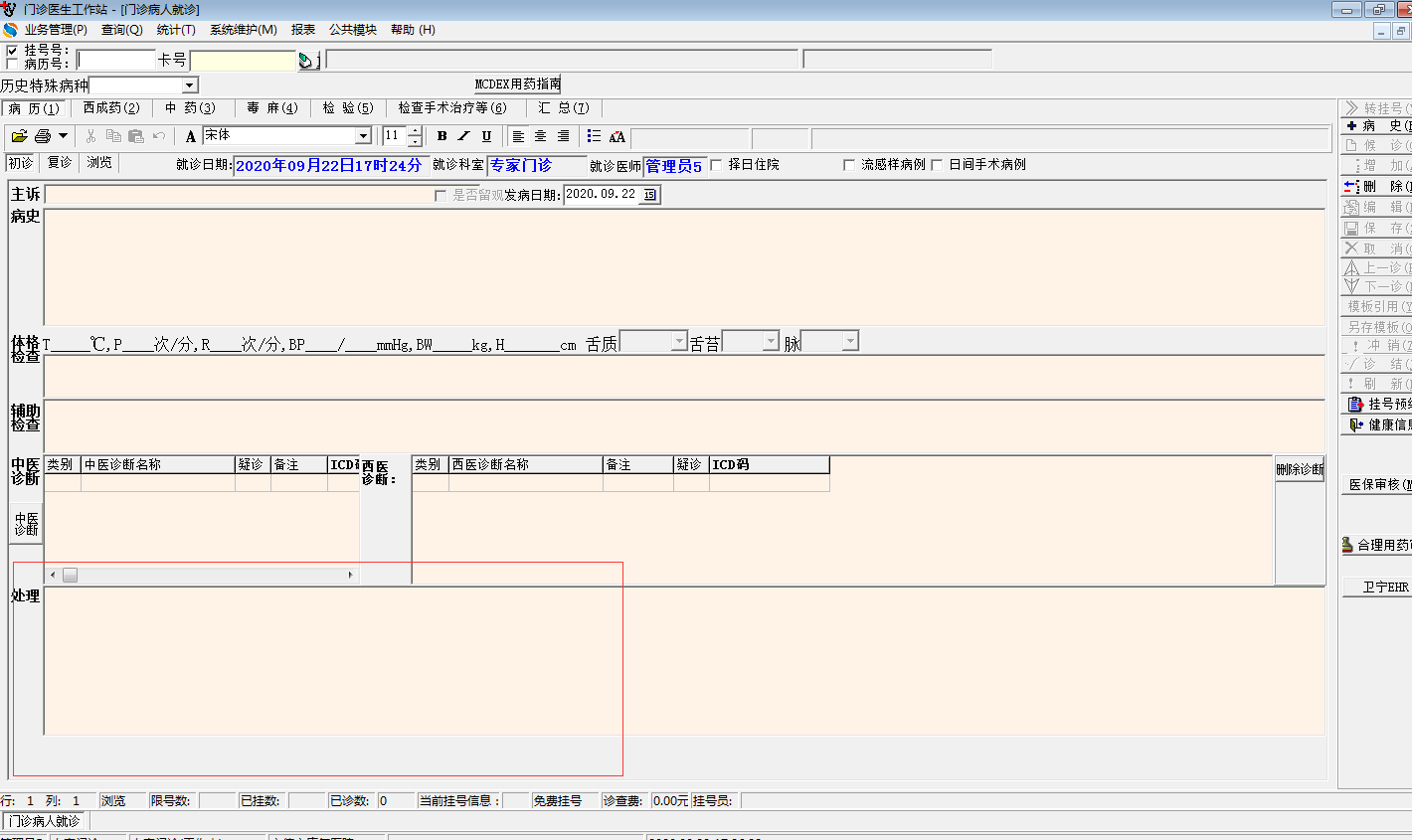Click the scissors cut icon
The image size is (1412, 840).
90,136
